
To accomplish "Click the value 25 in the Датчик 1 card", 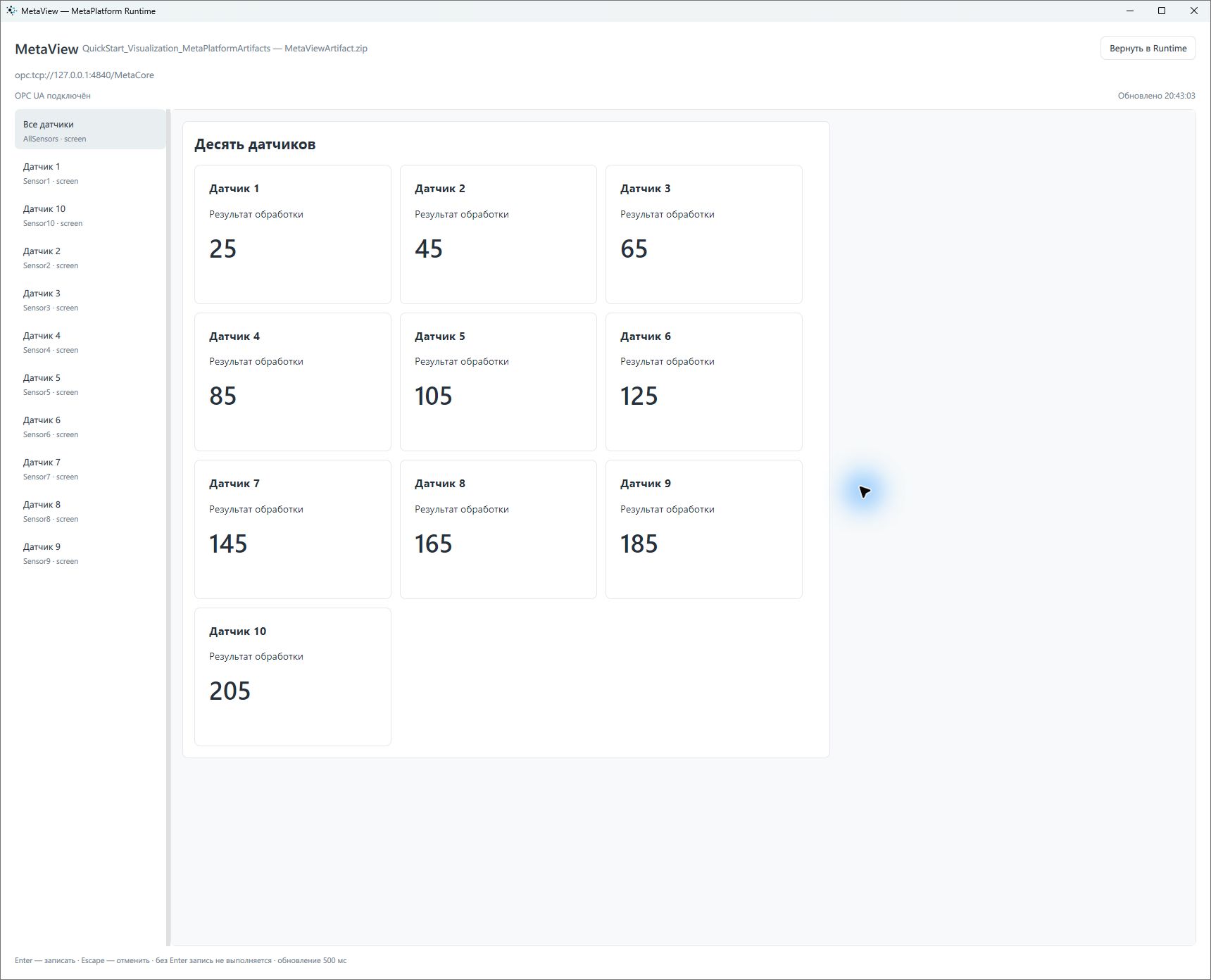I will pyautogui.click(x=222, y=249).
